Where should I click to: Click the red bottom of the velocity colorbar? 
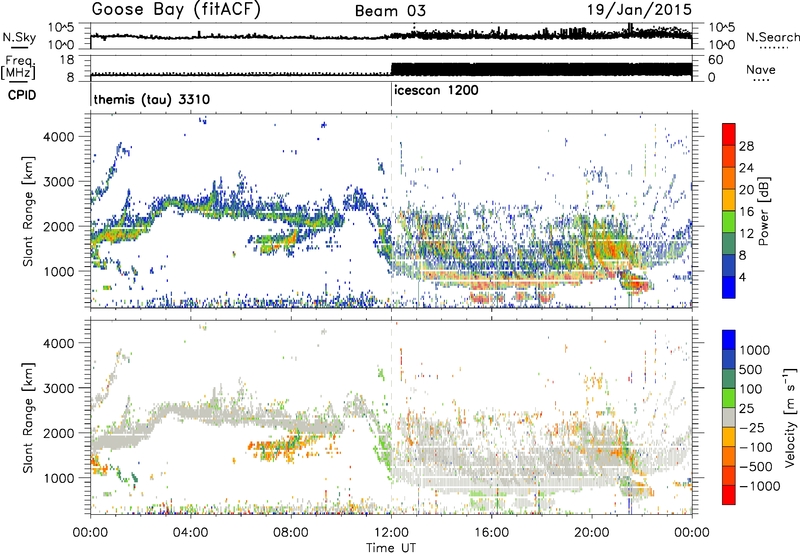coord(729,495)
